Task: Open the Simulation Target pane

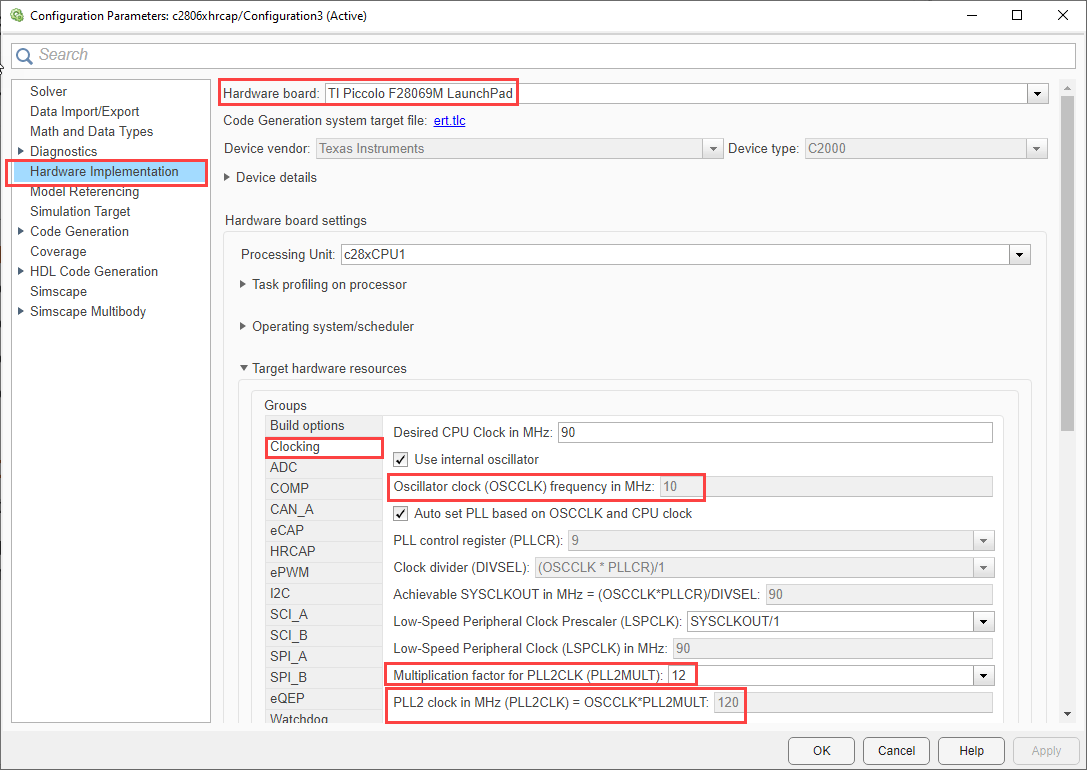Action: [80, 211]
